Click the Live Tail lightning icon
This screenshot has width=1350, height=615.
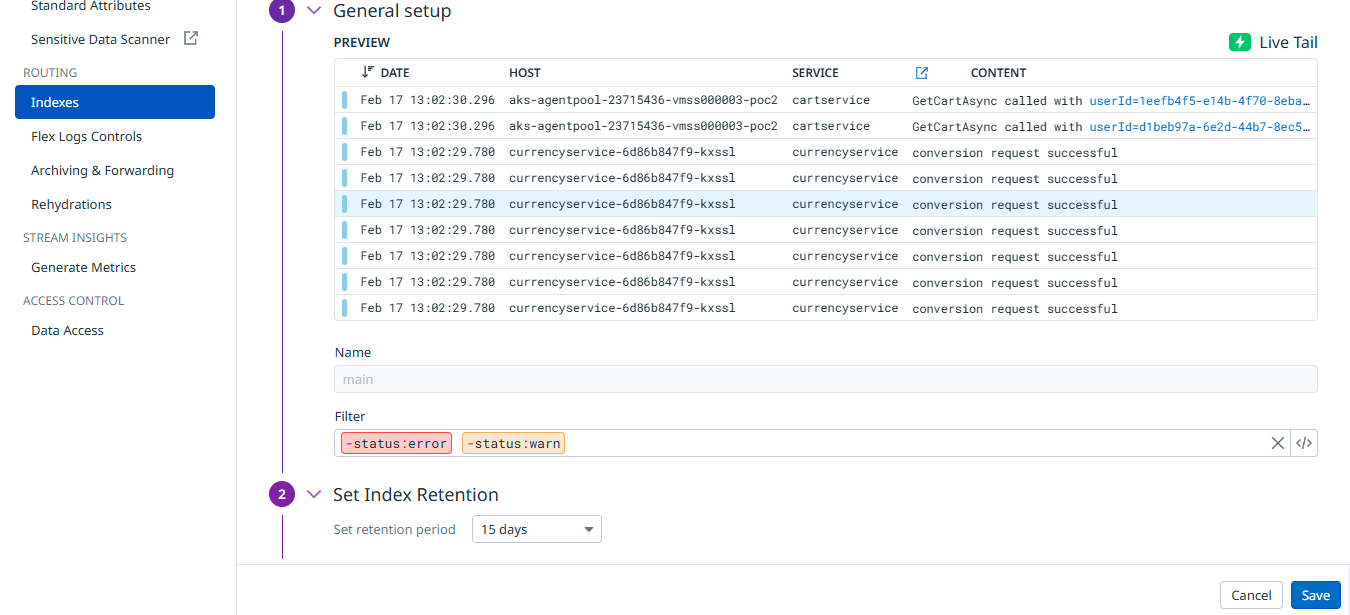1240,42
